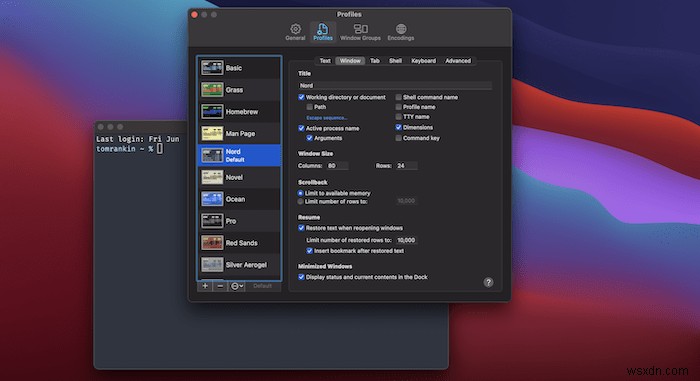Open Window Groups preferences
Image resolution: width=700 pixels, height=381 pixels.
tap(360, 32)
